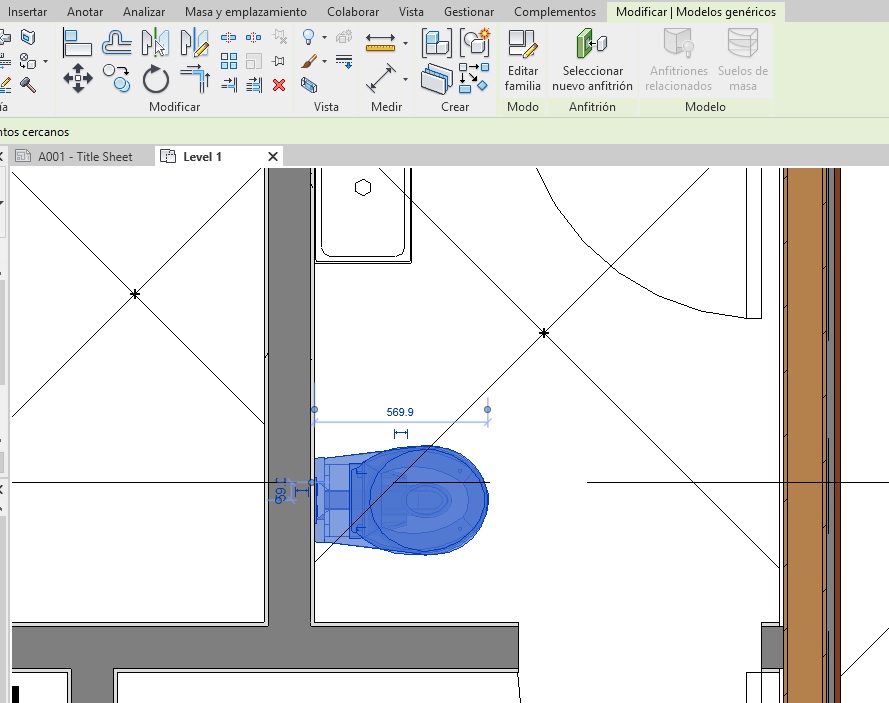Click Seleccionar nuevo anfitrión button
The width and height of the screenshot is (889, 703).
pos(592,61)
